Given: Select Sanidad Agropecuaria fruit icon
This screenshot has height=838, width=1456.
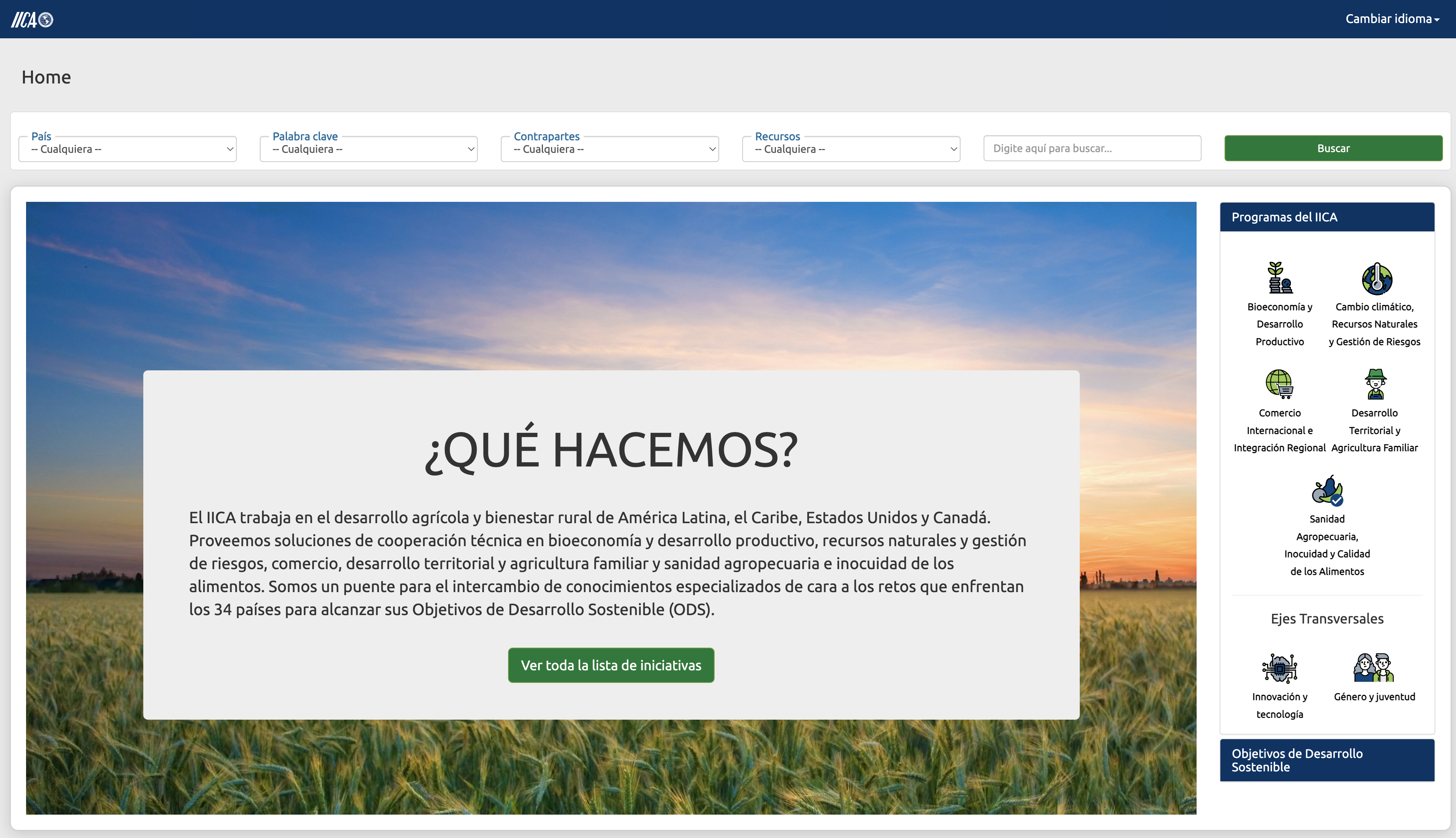Looking at the screenshot, I should (x=1326, y=490).
